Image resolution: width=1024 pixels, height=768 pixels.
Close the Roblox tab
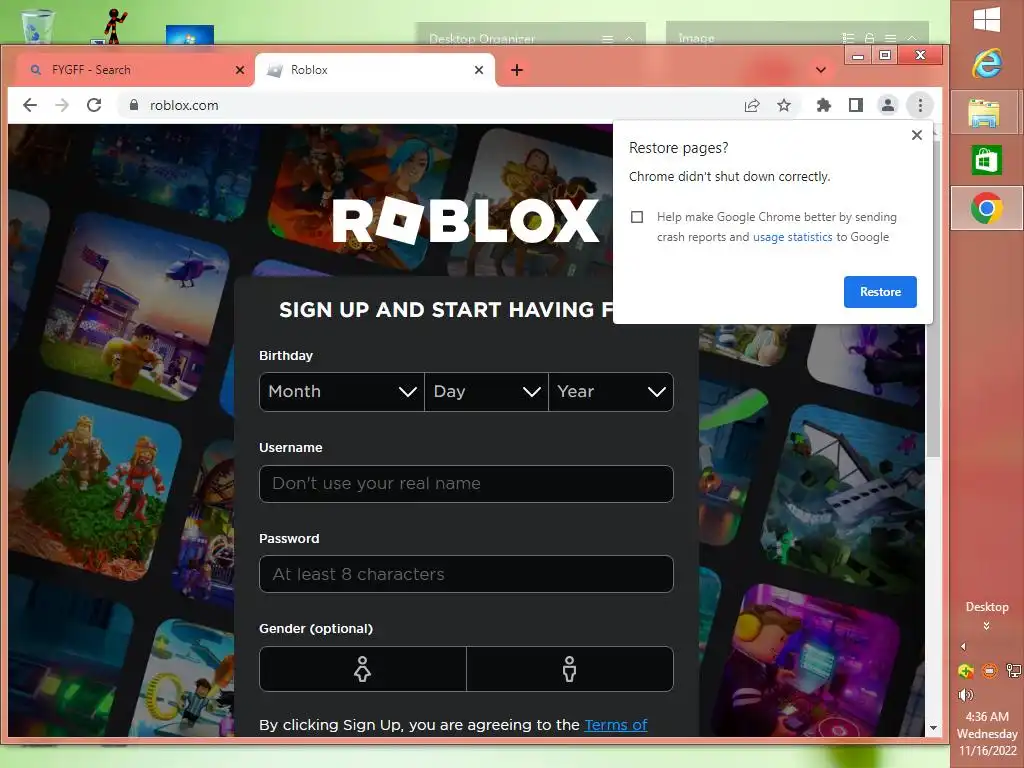click(479, 70)
